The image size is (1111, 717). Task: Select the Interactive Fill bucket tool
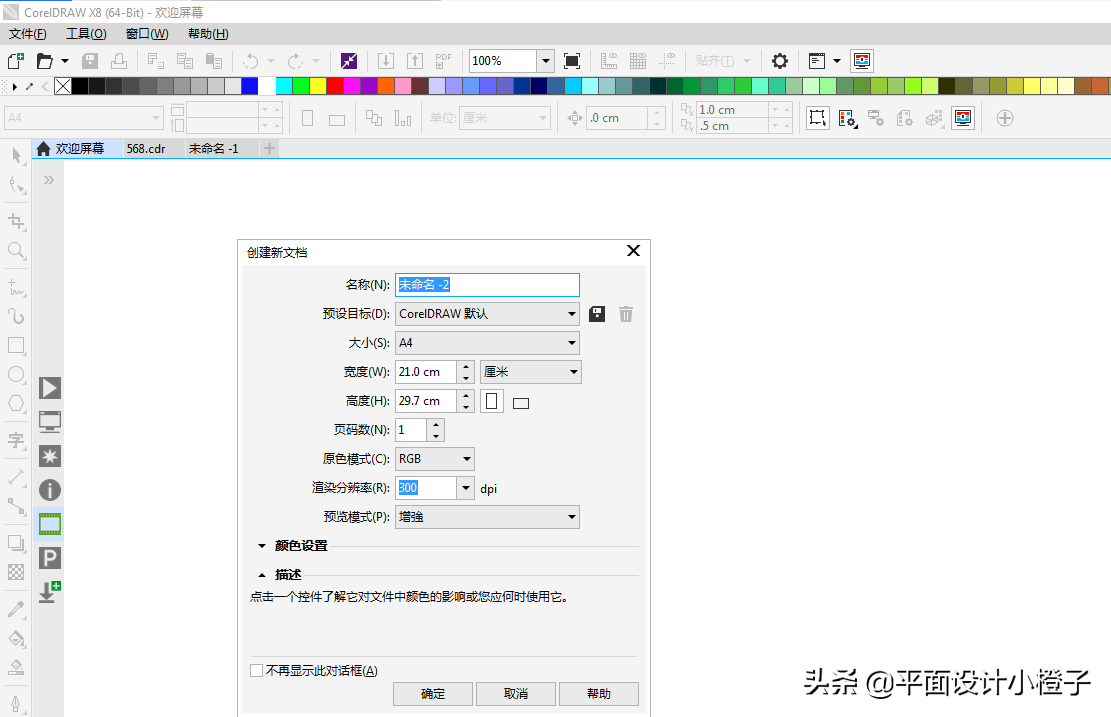(x=16, y=638)
